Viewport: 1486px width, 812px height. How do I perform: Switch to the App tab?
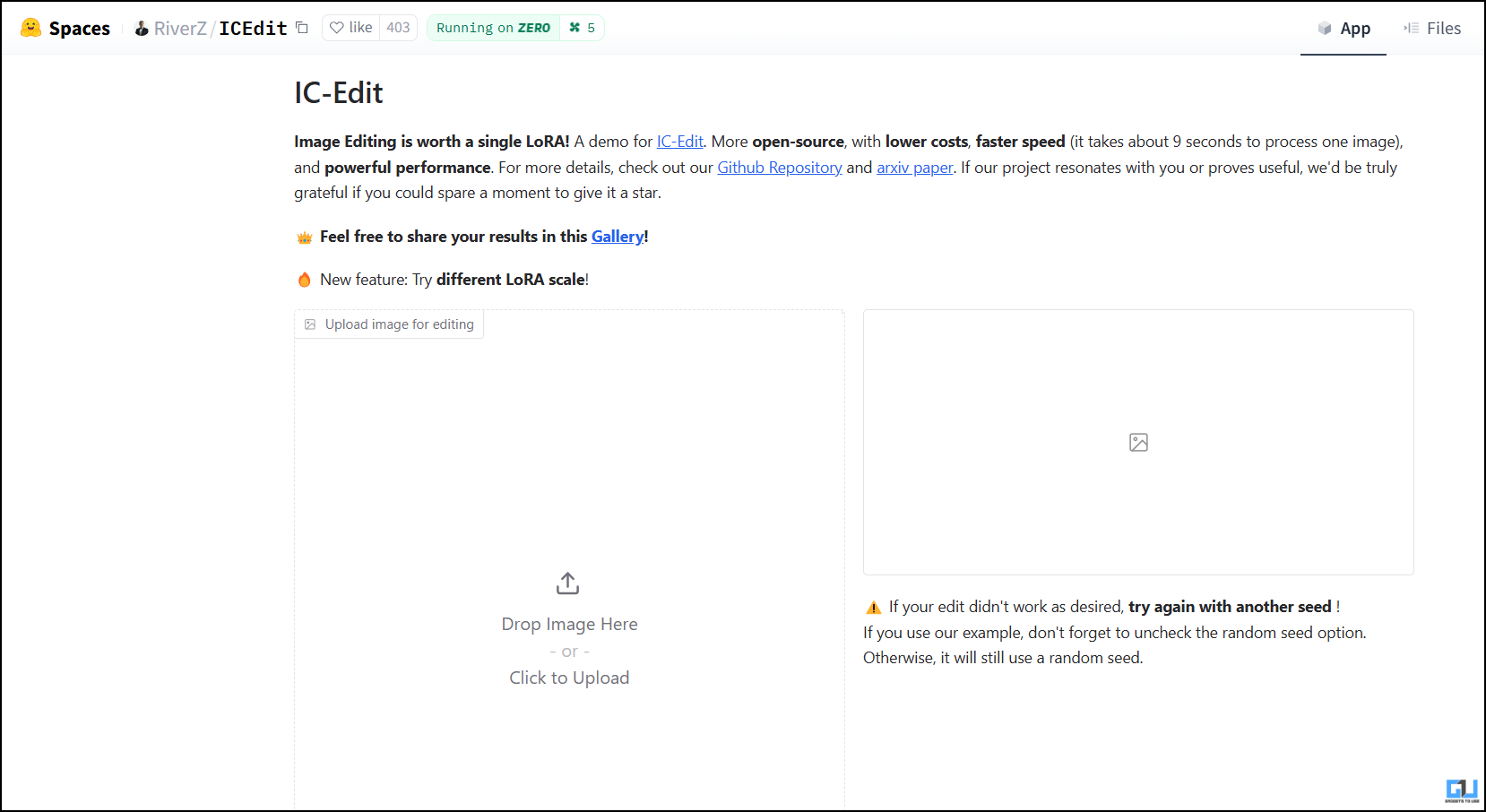coord(1343,29)
